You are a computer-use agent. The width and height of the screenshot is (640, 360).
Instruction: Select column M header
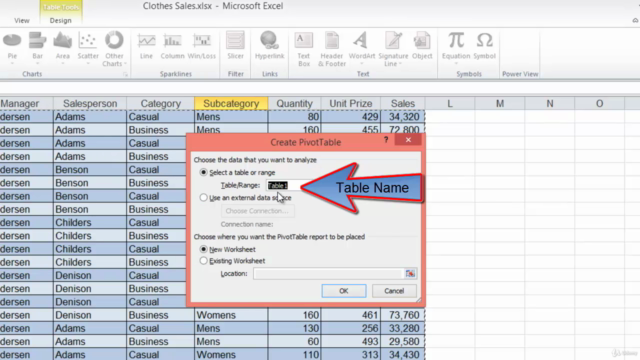point(500,103)
